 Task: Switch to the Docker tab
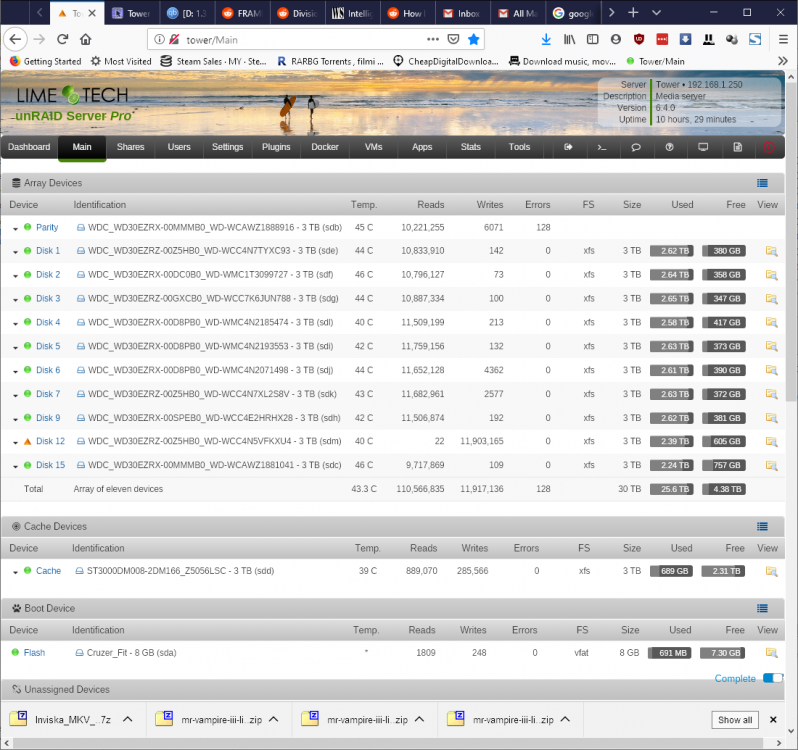coord(325,147)
